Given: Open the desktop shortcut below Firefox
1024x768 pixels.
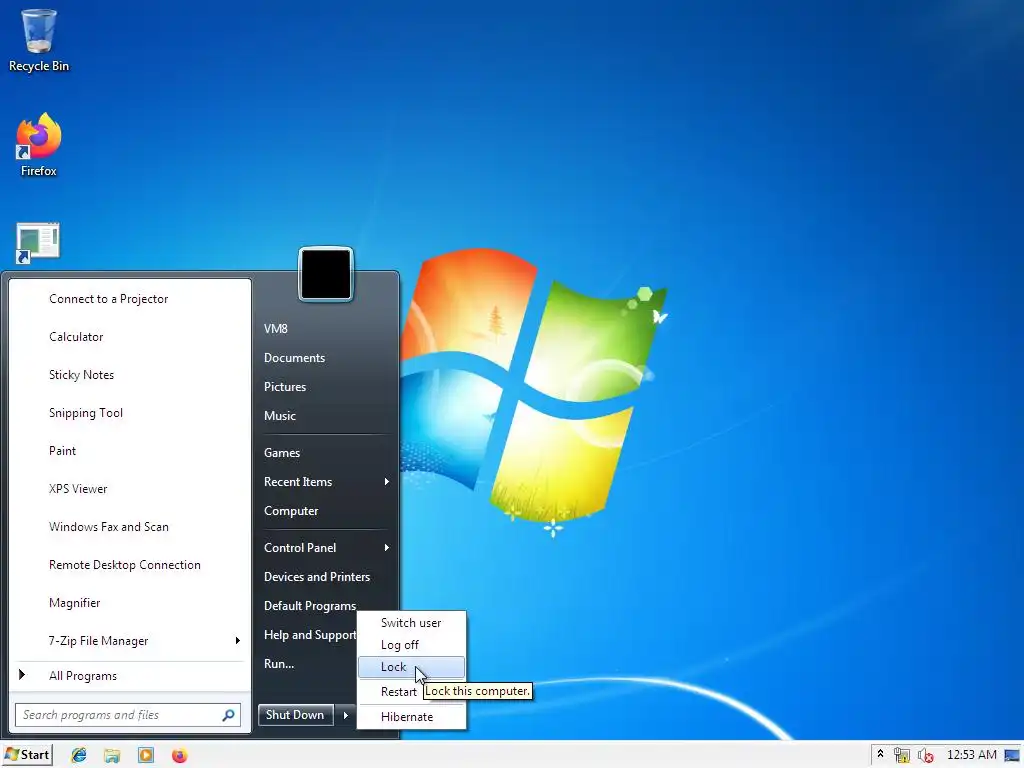Looking at the screenshot, I should 37,243.
